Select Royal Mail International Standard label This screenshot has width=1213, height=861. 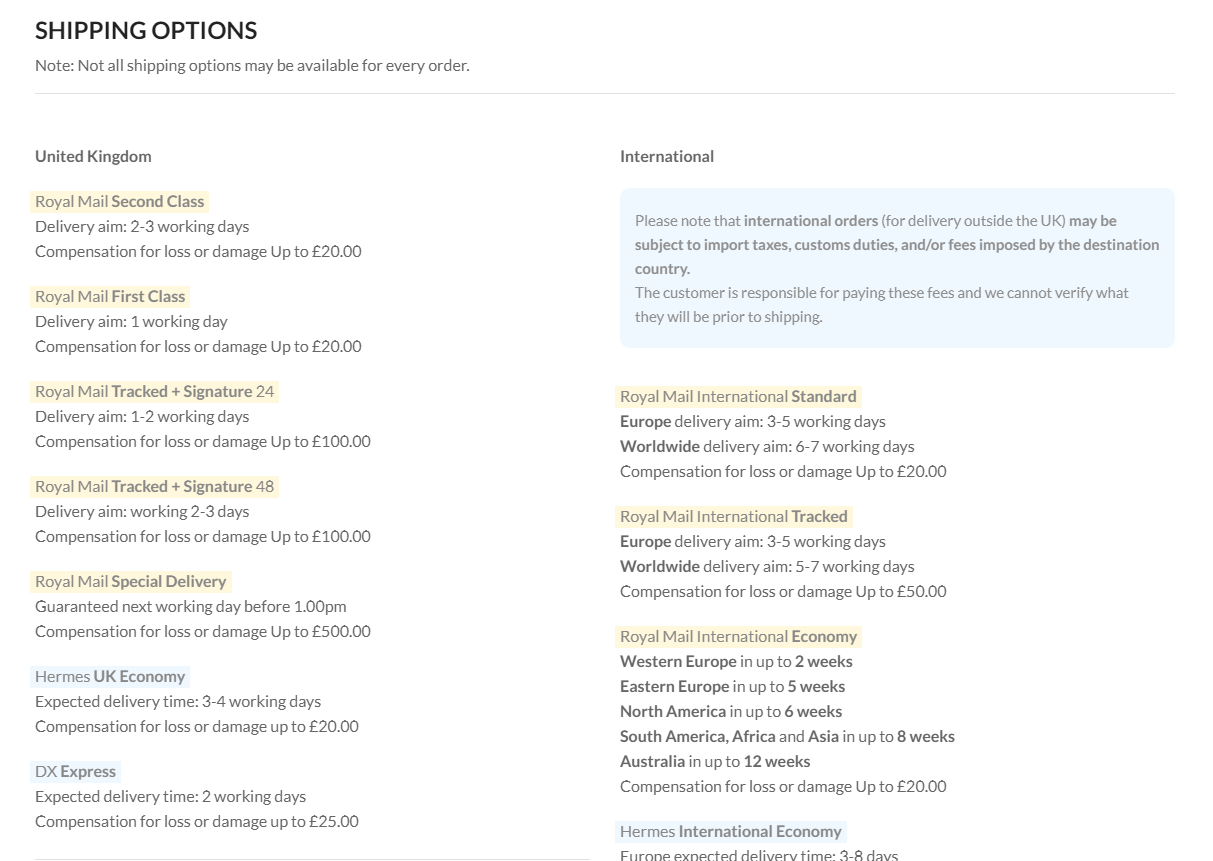coord(738,396)
